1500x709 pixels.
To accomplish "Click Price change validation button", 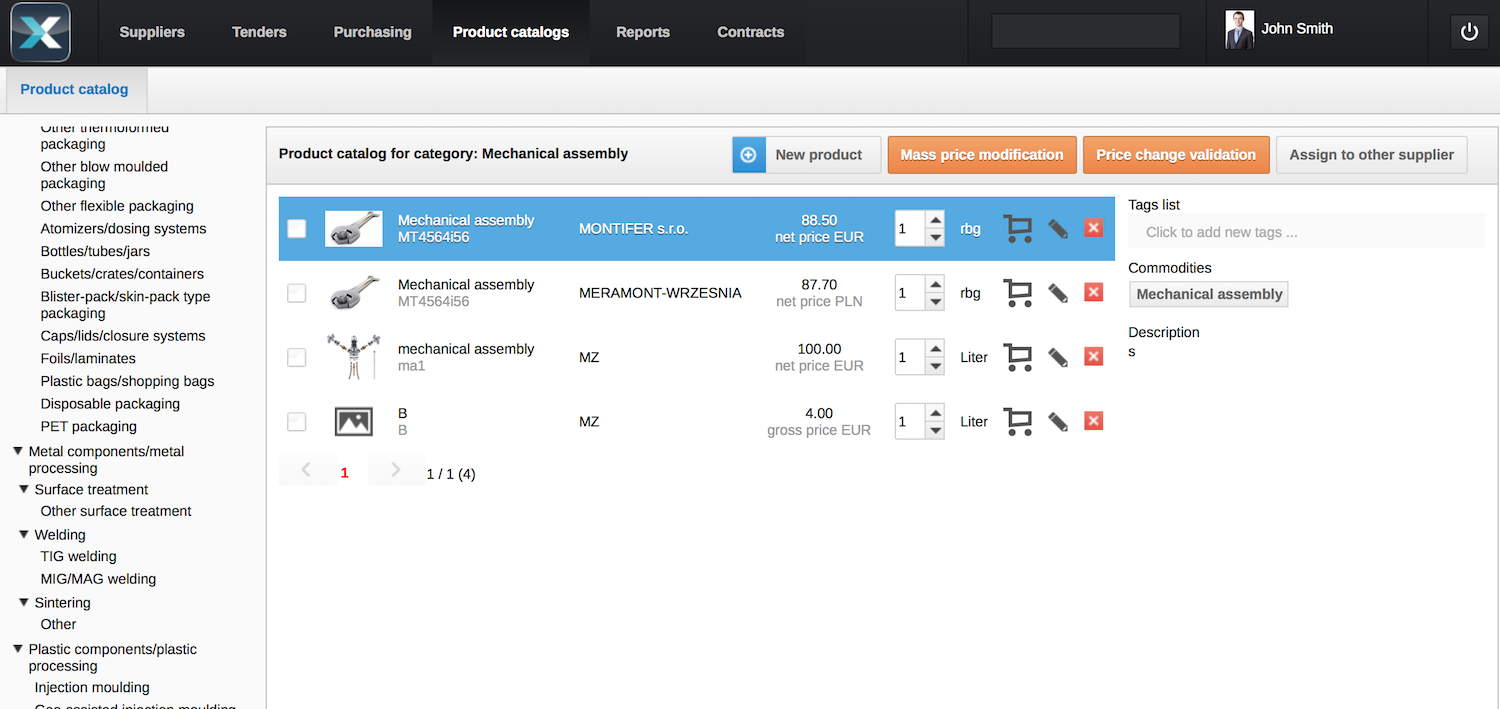I will [x=1176, y=155].
